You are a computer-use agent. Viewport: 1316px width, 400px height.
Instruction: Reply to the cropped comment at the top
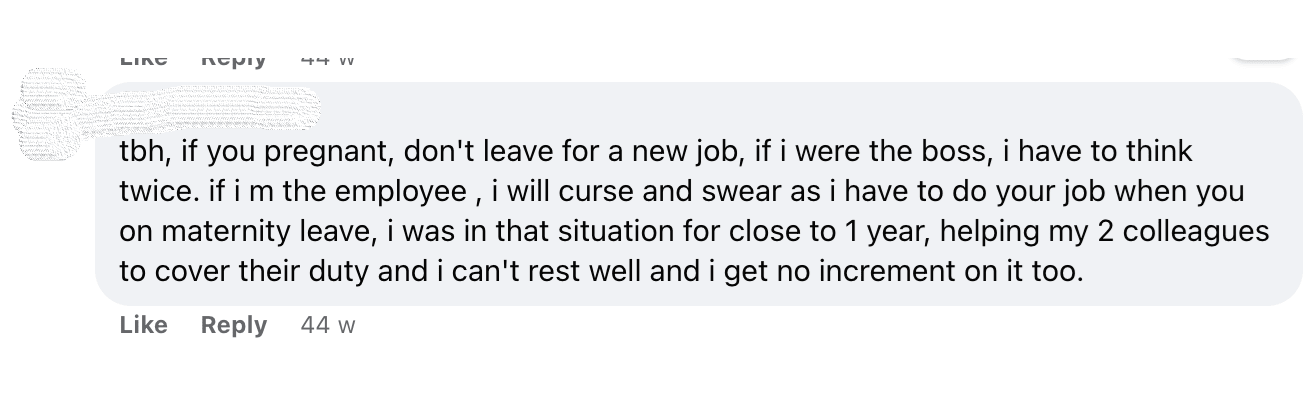234,59
